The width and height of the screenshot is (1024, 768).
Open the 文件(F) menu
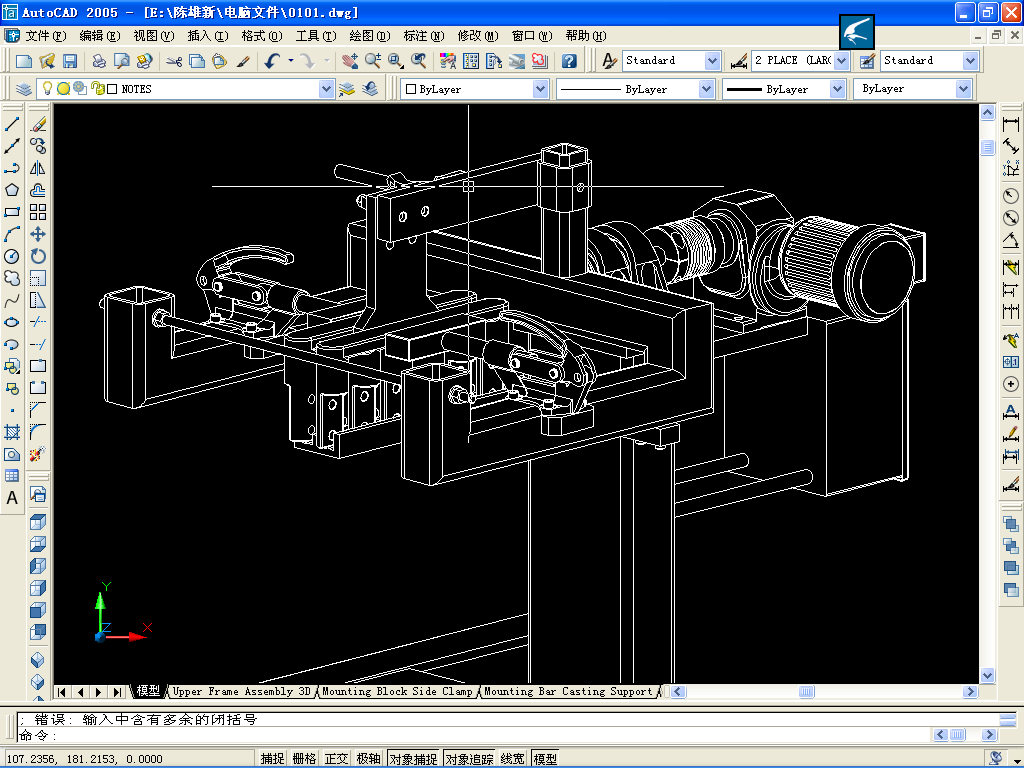click(46, 36)
